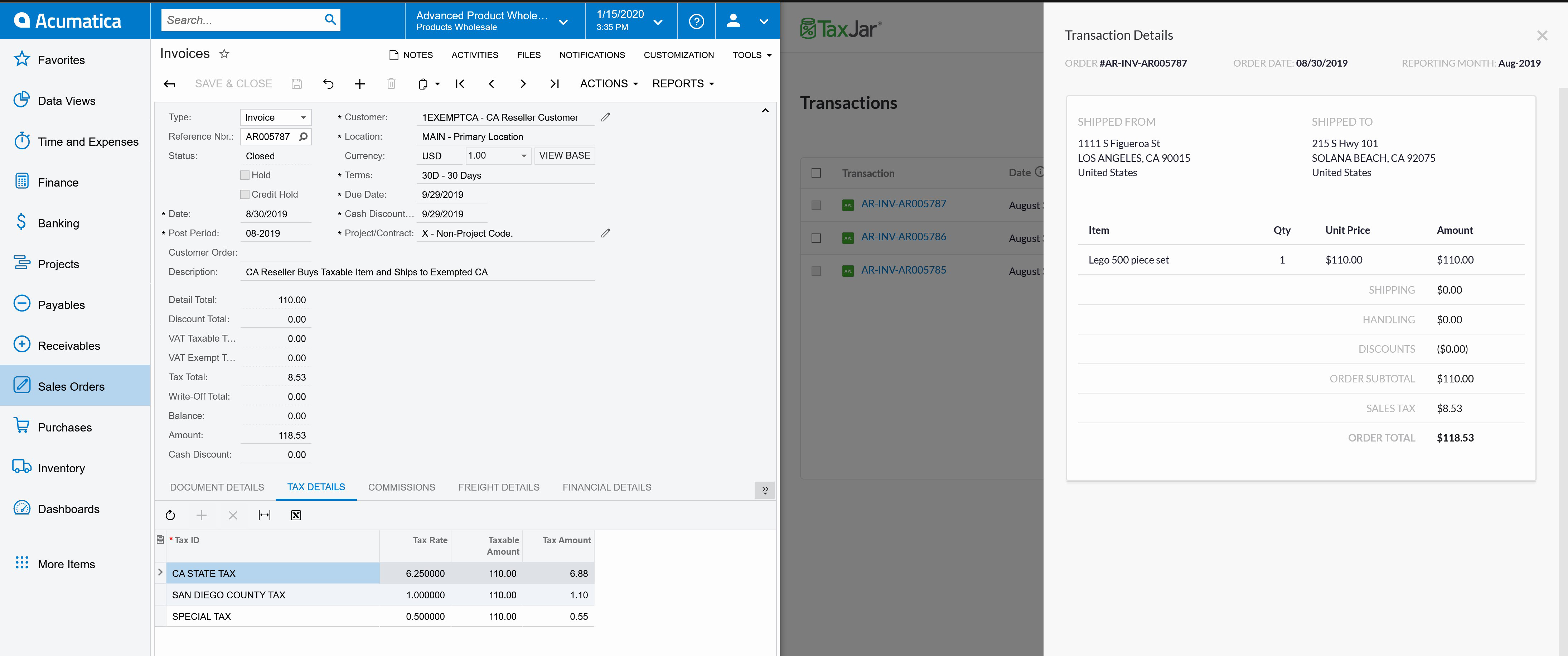
Task: Switch to DOCUMENT DETAILS tab
Action: coord(217,487)
